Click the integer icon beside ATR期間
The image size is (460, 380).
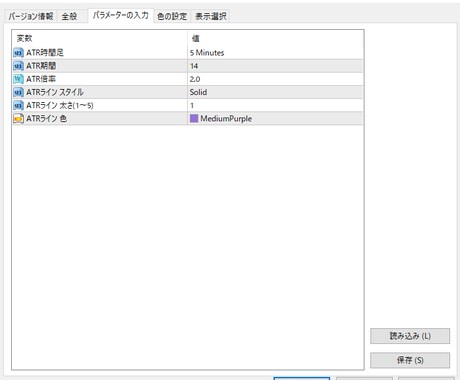18,66
